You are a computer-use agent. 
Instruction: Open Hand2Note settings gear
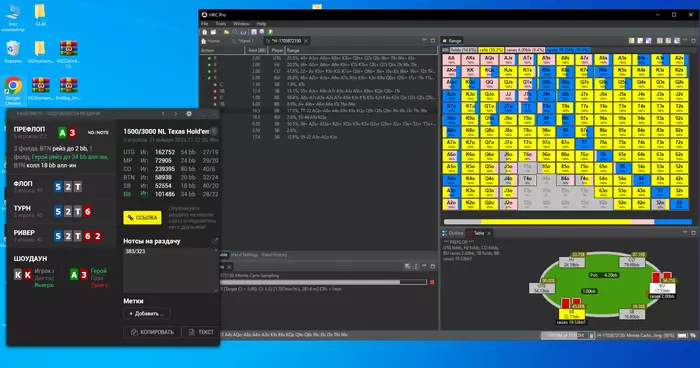coord(189,114)
